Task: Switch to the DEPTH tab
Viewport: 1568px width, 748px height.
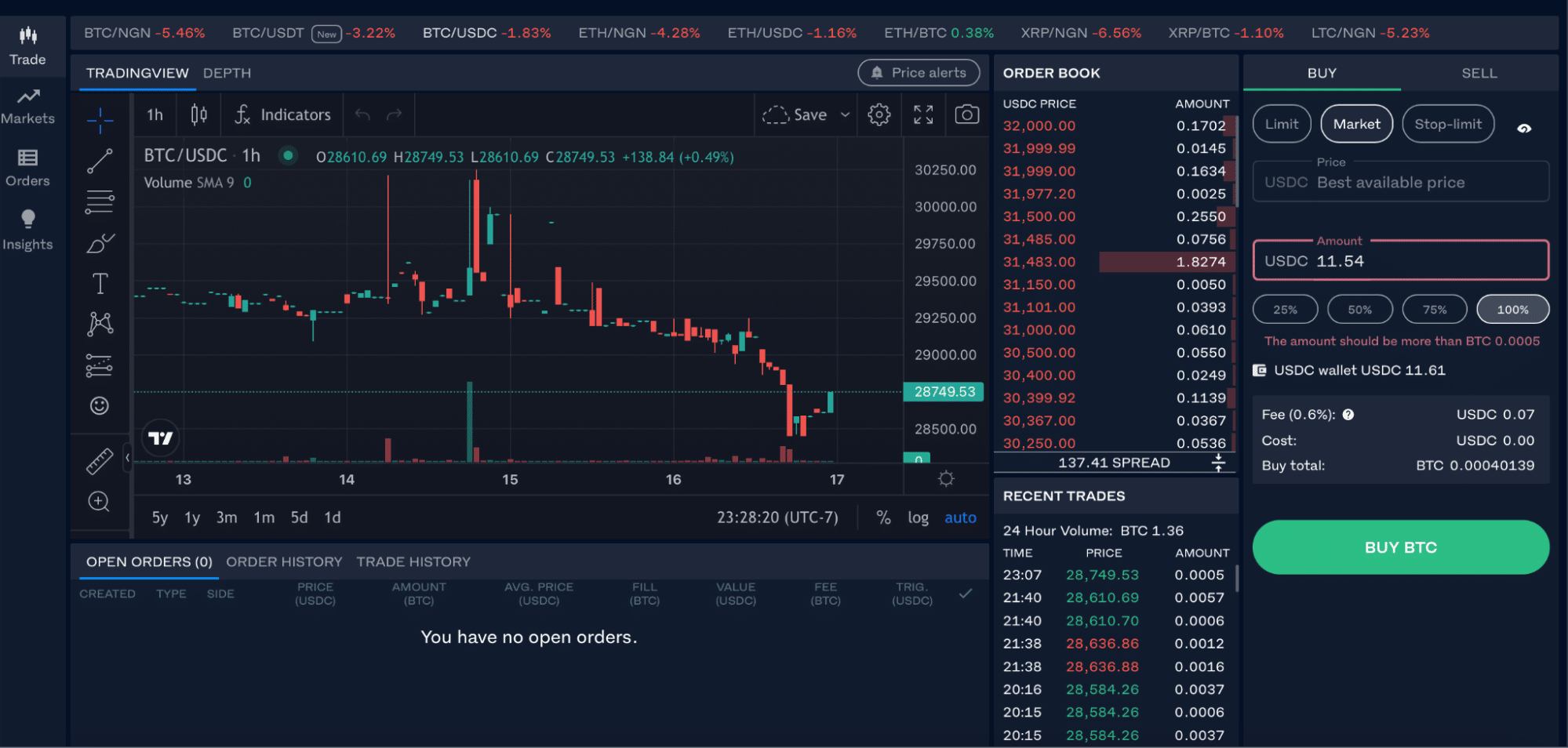Action: coord(227,73)
